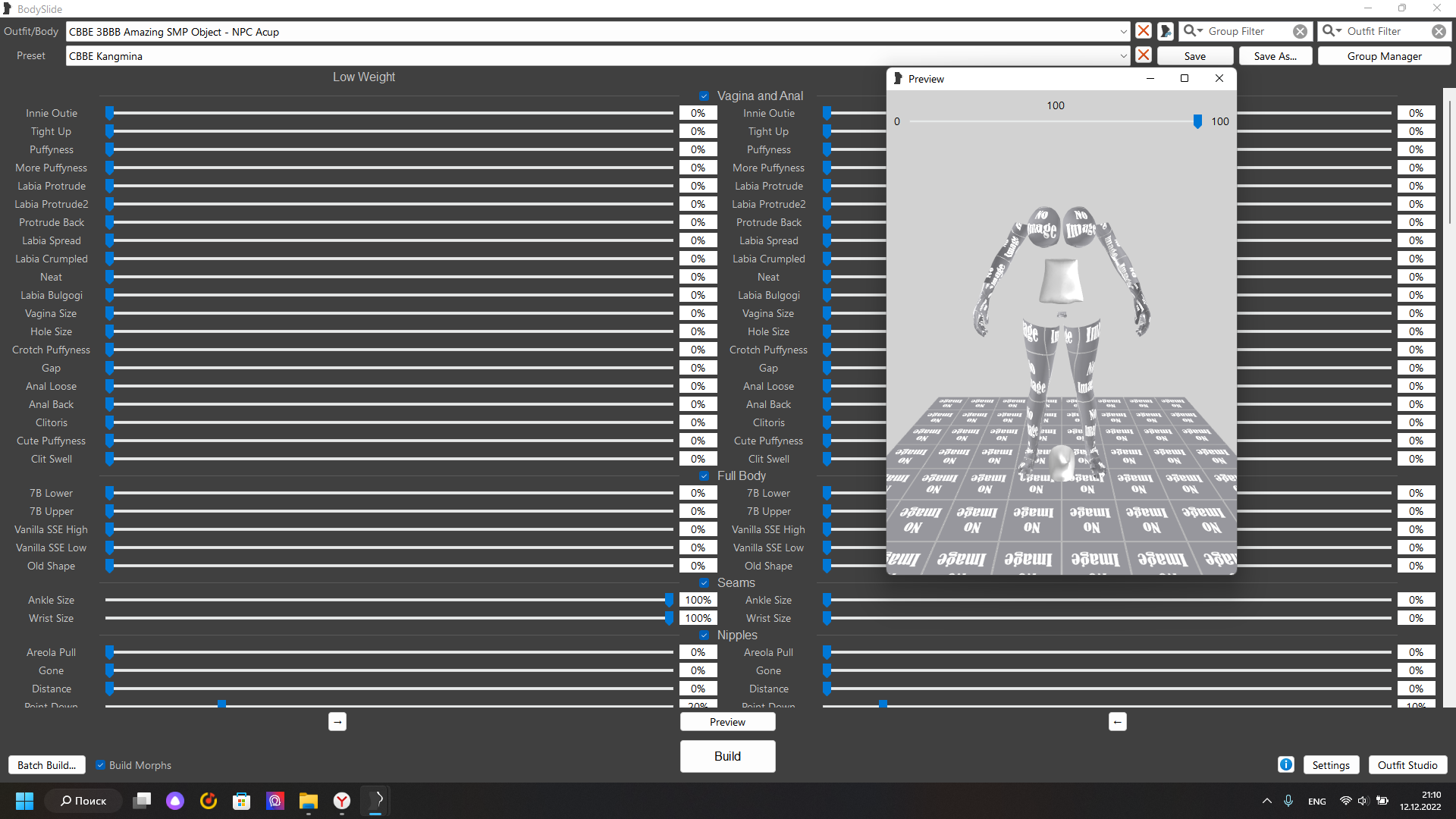The image size is (1456, 819).
Task: Click the preview window weight slider handle
Action: pyautogui.click(x=1197, y=121)
